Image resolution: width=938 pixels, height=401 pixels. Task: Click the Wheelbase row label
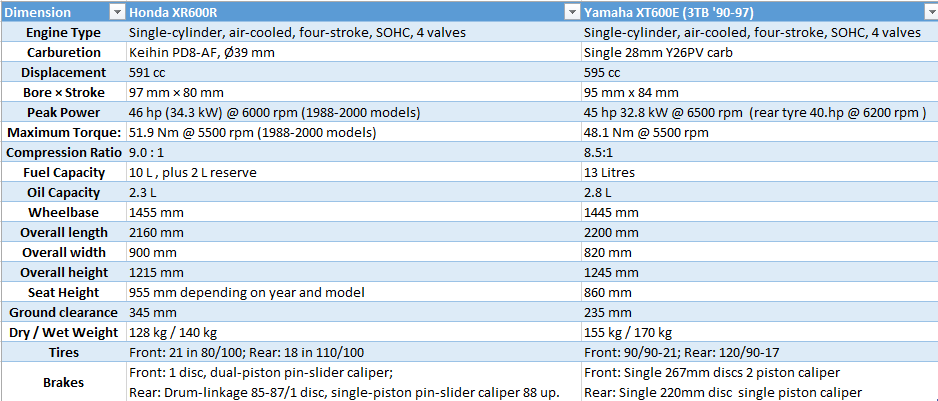[63, 212]
